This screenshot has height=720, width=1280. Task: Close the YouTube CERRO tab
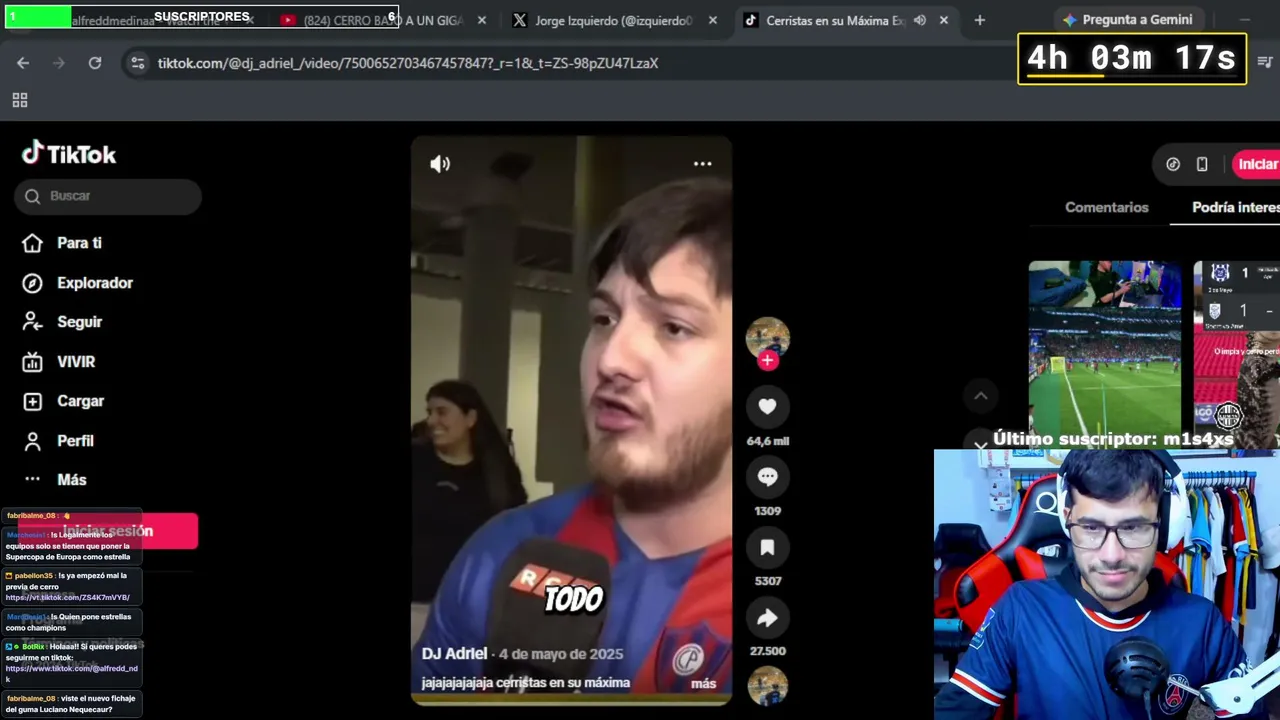point(482,20)
